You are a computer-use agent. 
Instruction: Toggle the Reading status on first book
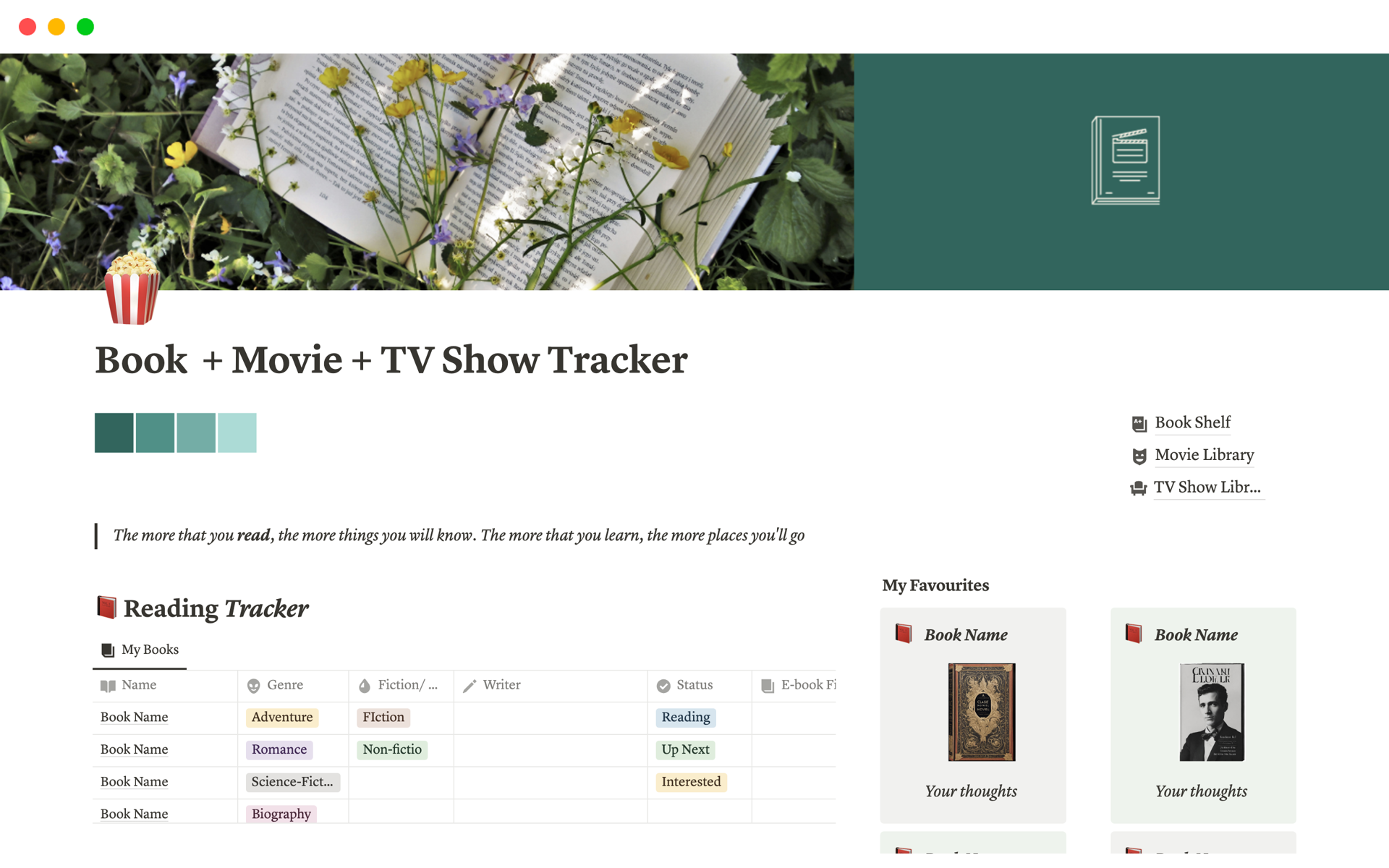pos(686,716)
